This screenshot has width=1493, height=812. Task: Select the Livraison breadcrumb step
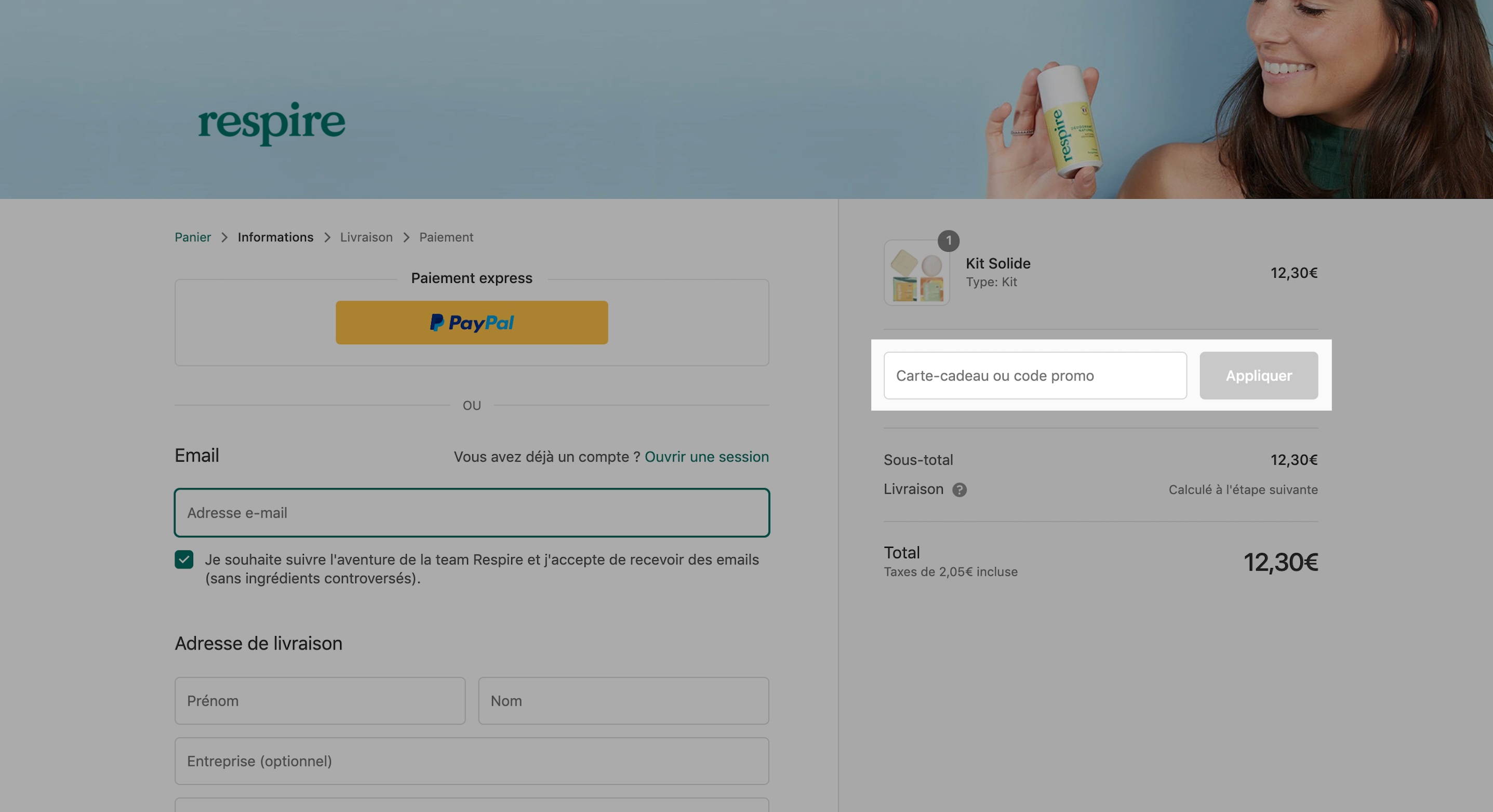point(366,237)
